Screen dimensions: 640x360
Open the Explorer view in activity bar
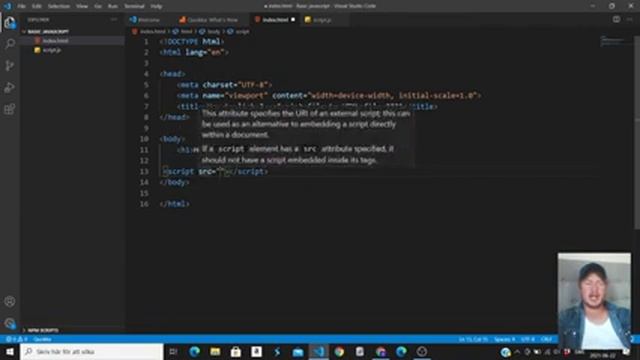(10, 22)
